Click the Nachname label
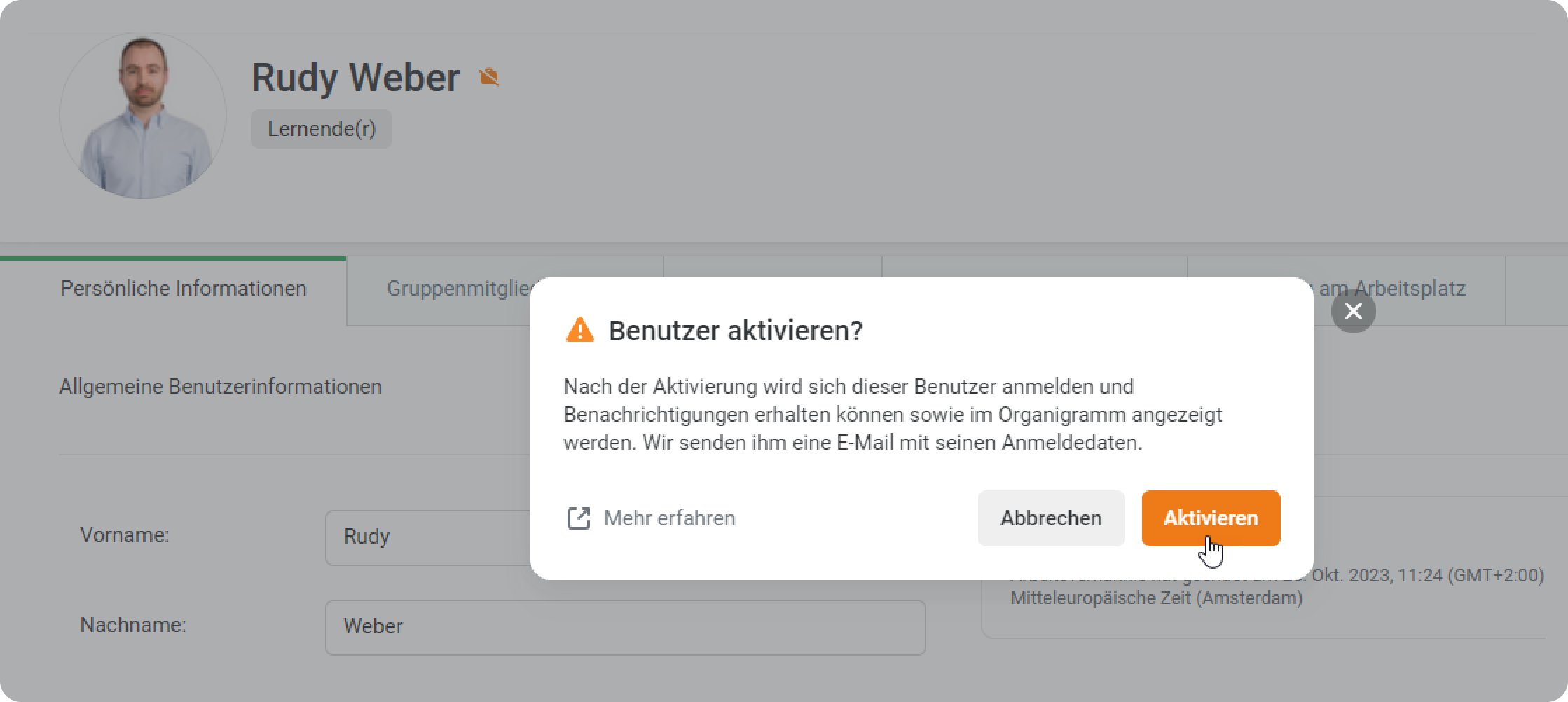This screenshot has width=1568, height=702. pos(133,625)
